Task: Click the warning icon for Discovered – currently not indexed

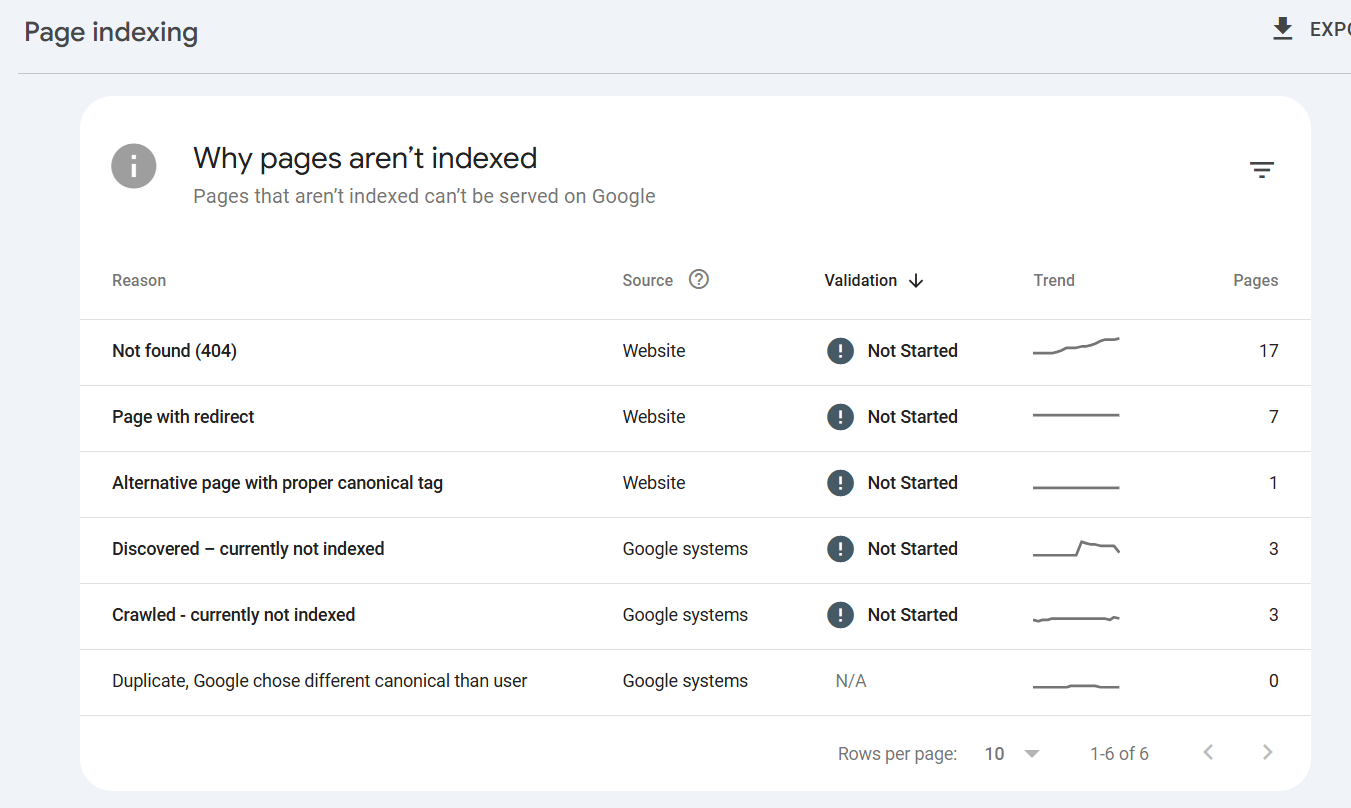Action: [841, 548]
